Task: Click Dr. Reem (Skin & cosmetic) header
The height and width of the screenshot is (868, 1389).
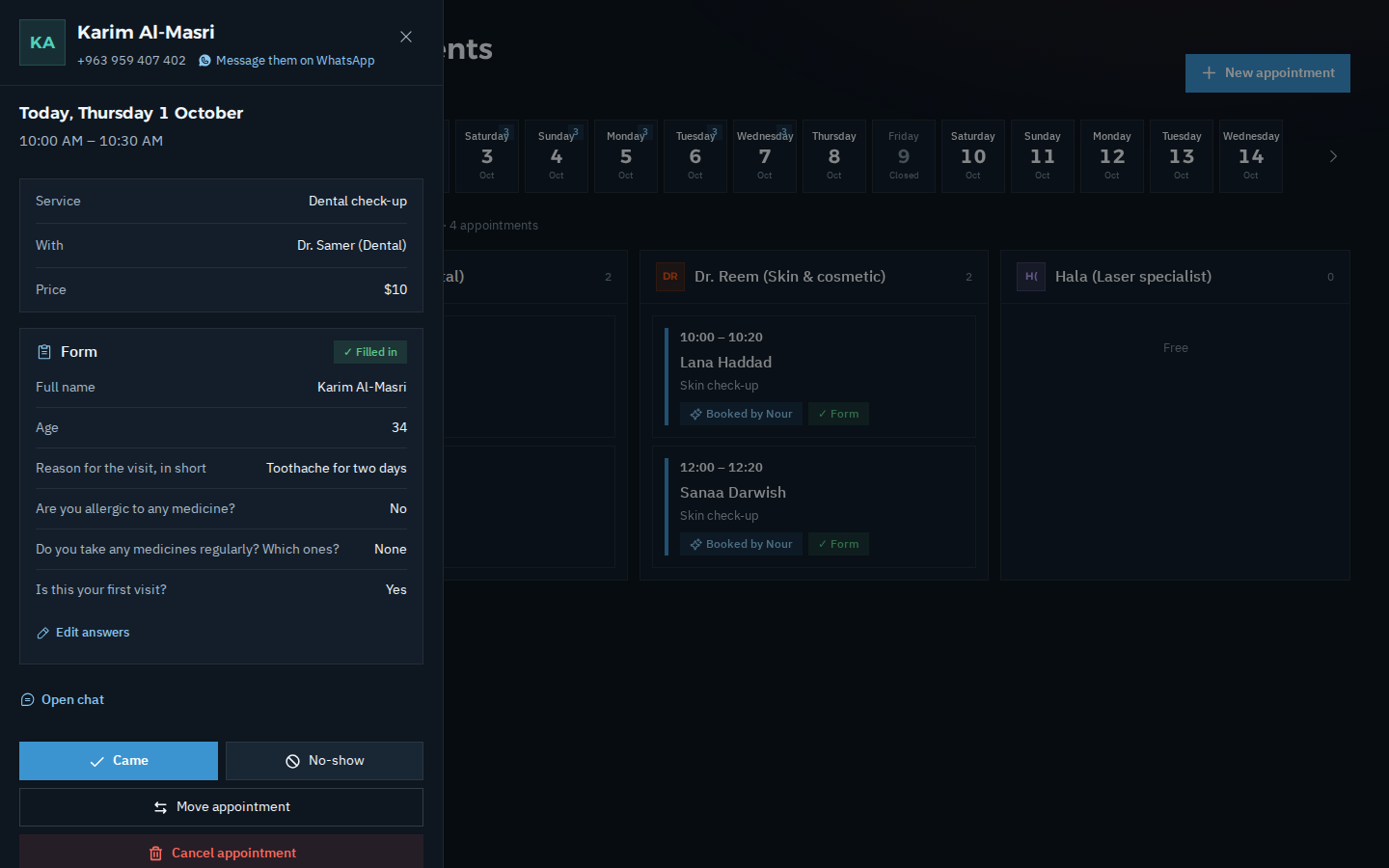Action: [814, 277]
